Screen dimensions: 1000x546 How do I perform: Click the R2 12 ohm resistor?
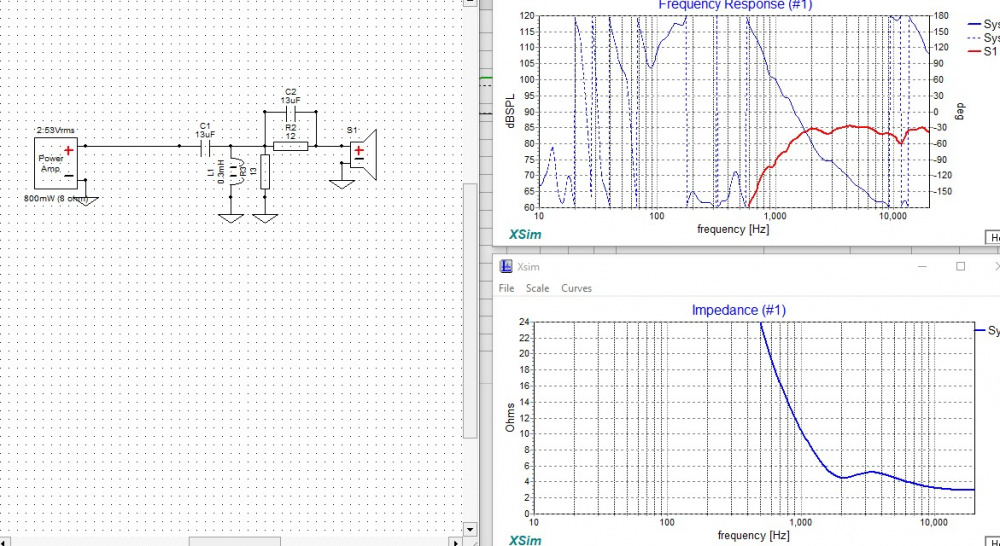click(x=290, y=147)
